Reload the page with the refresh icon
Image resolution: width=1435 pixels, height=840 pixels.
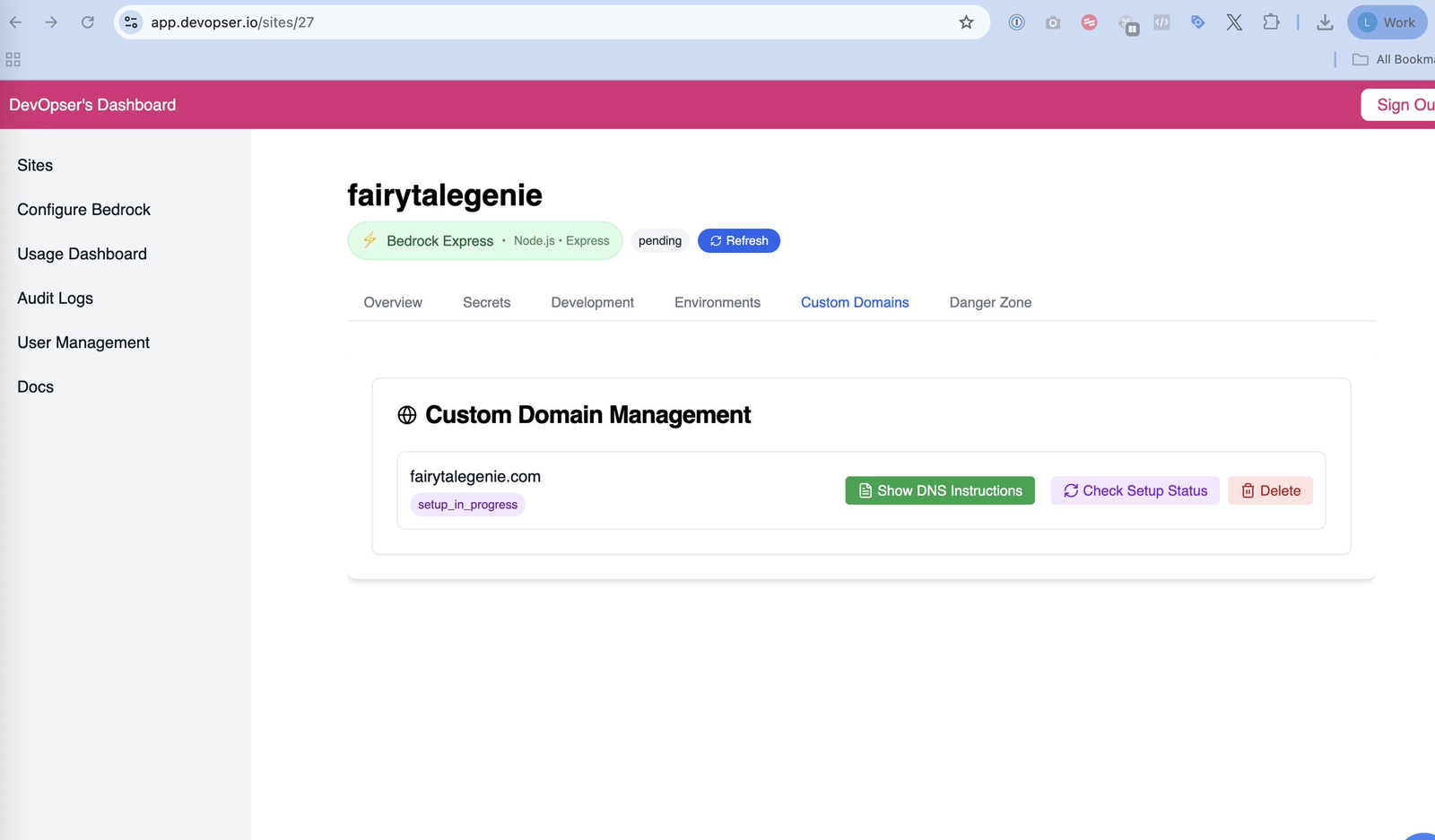tap(88, 22)
